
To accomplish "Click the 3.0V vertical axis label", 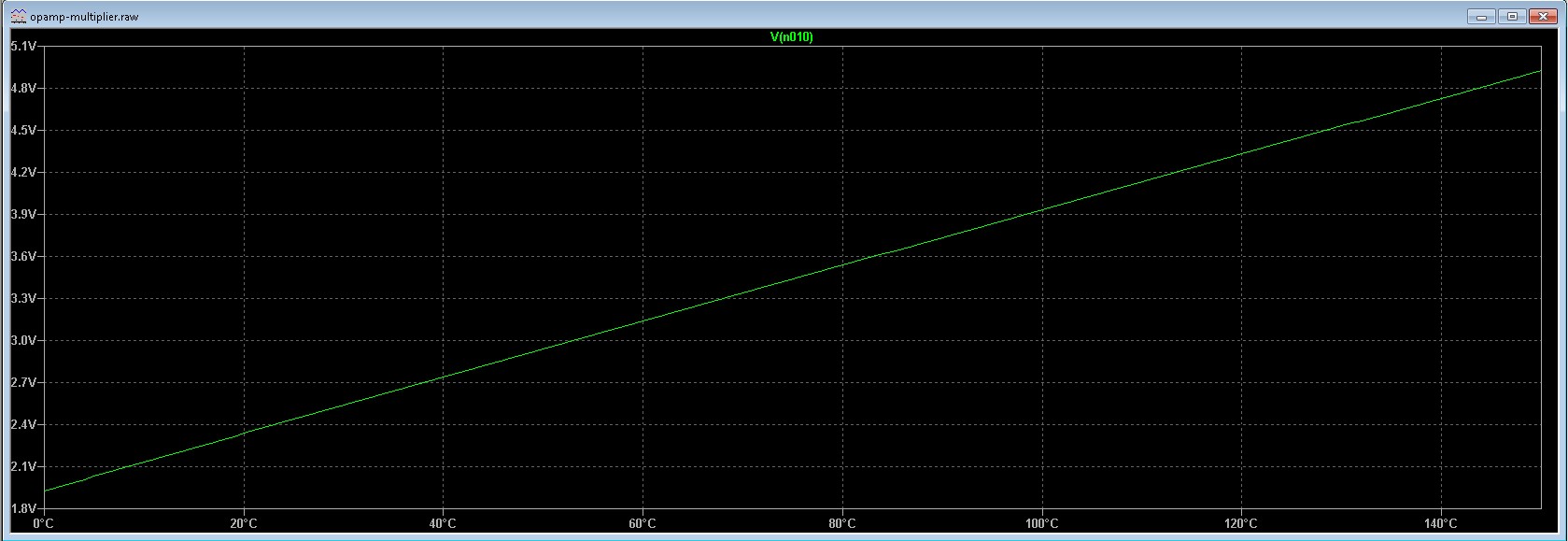I will pos(23,340).
